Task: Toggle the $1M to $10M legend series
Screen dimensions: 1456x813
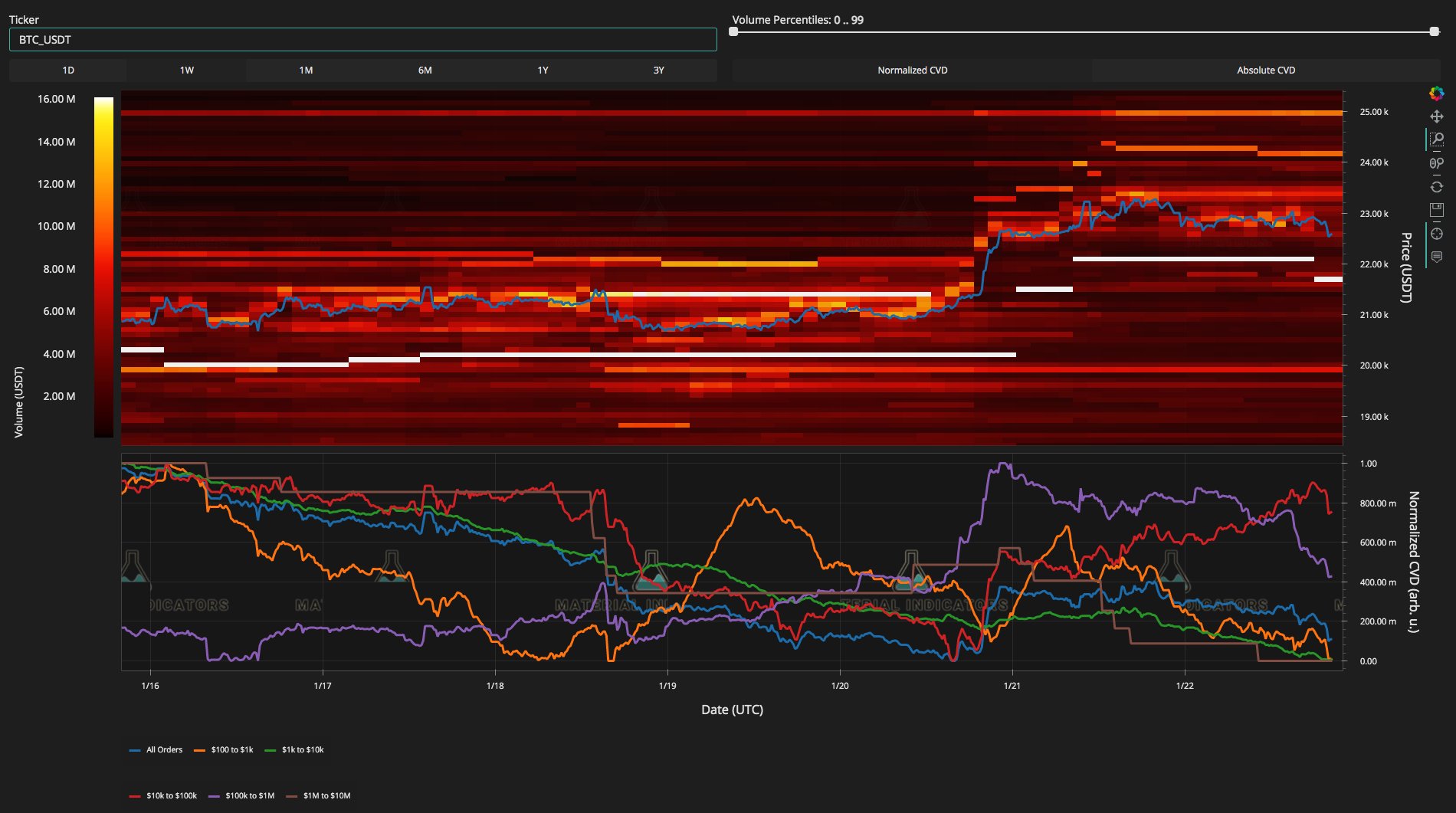Action: pyautogui.click(x=319, y=795)
